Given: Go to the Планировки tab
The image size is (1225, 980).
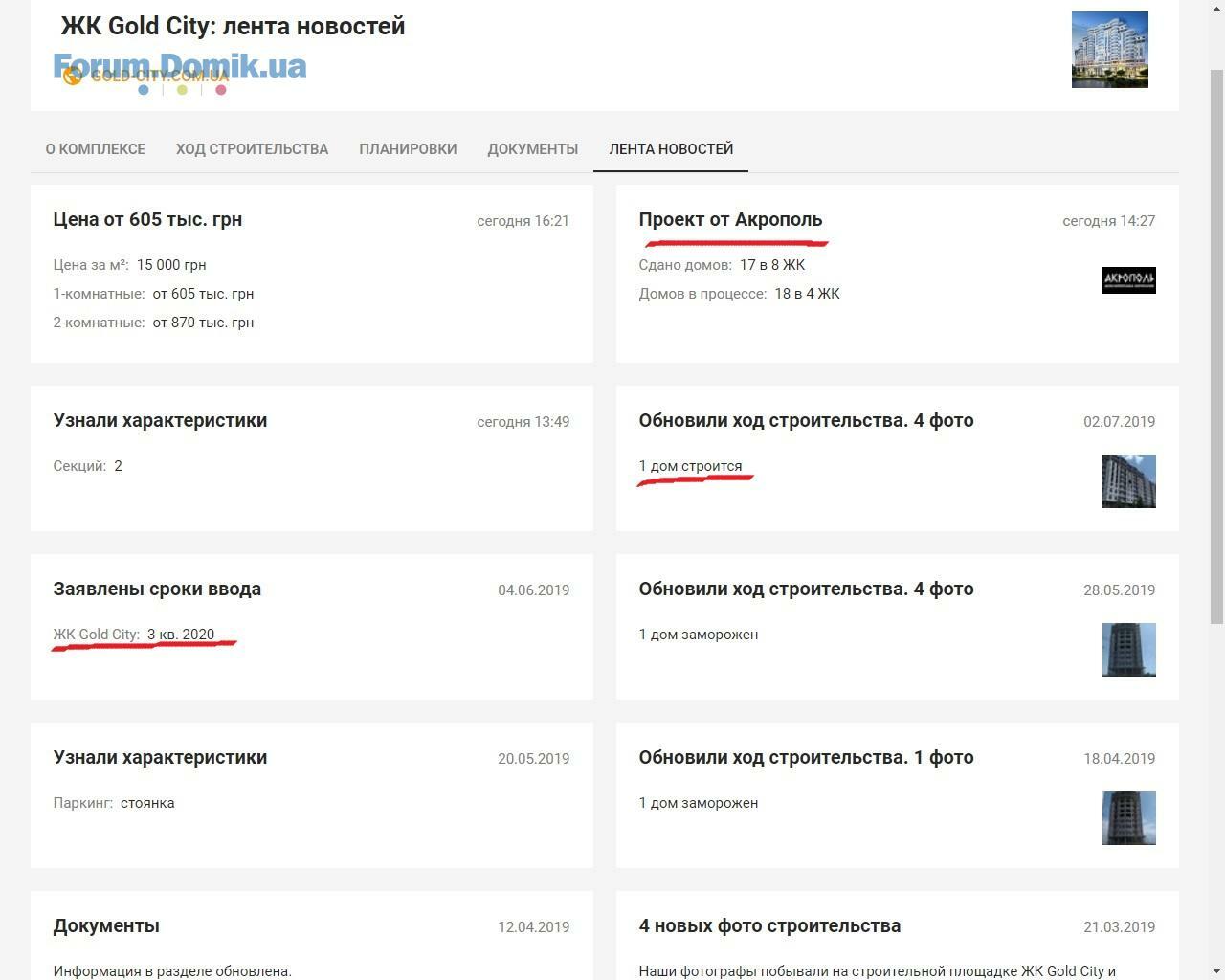Looking at the screenshot, I should [408, 149].
